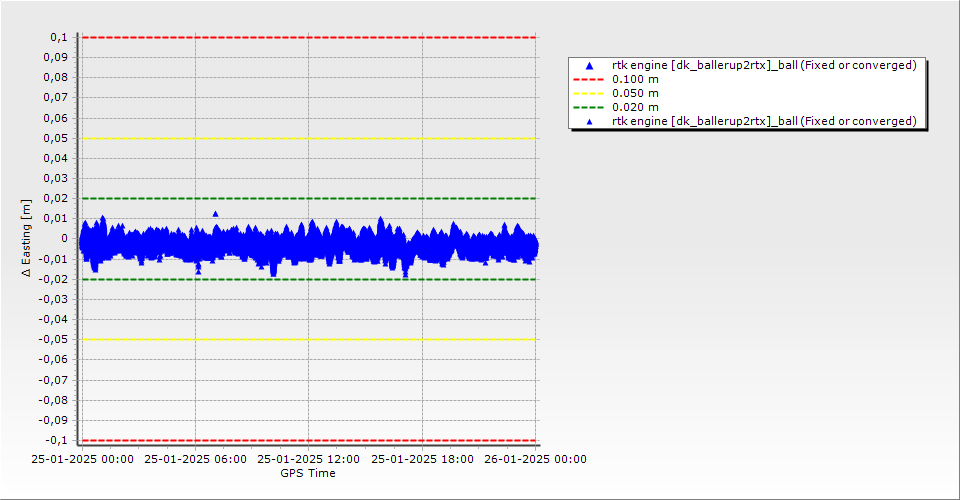Click the '0,02' y-axis tick label

[56, 198]
